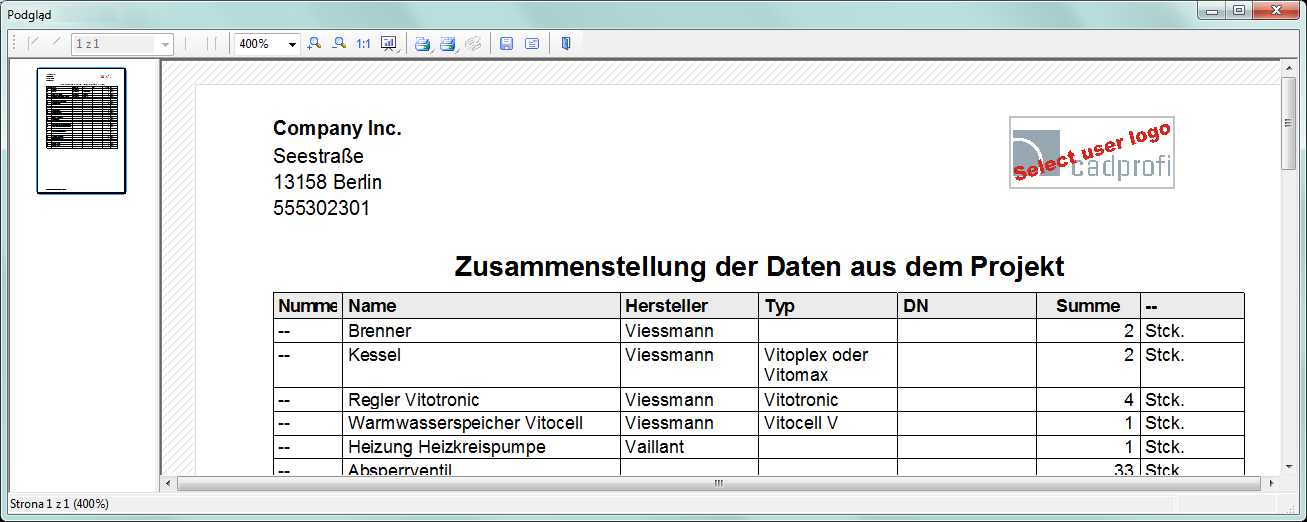Click the '13158 Berlin' address line
This screenshot has height=522, width=1307.
click(x=327, y=182)
